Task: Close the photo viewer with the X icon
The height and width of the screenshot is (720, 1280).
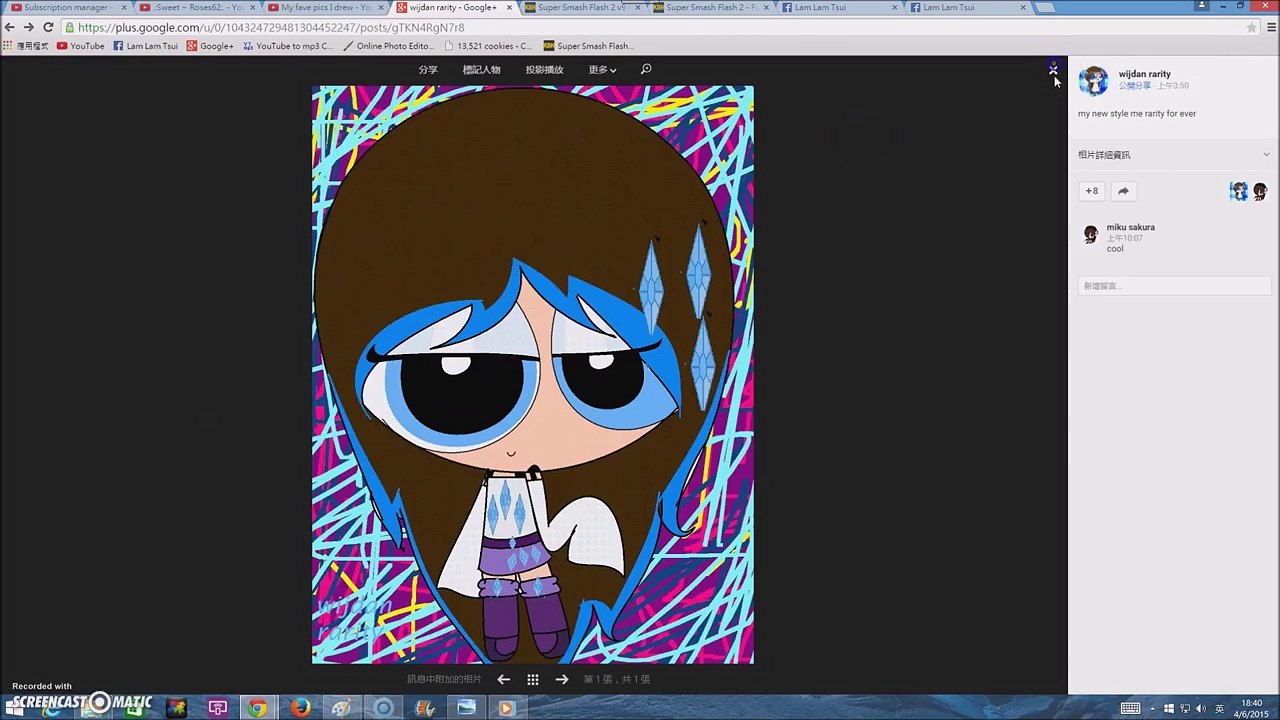Action: pos(1053,69)
